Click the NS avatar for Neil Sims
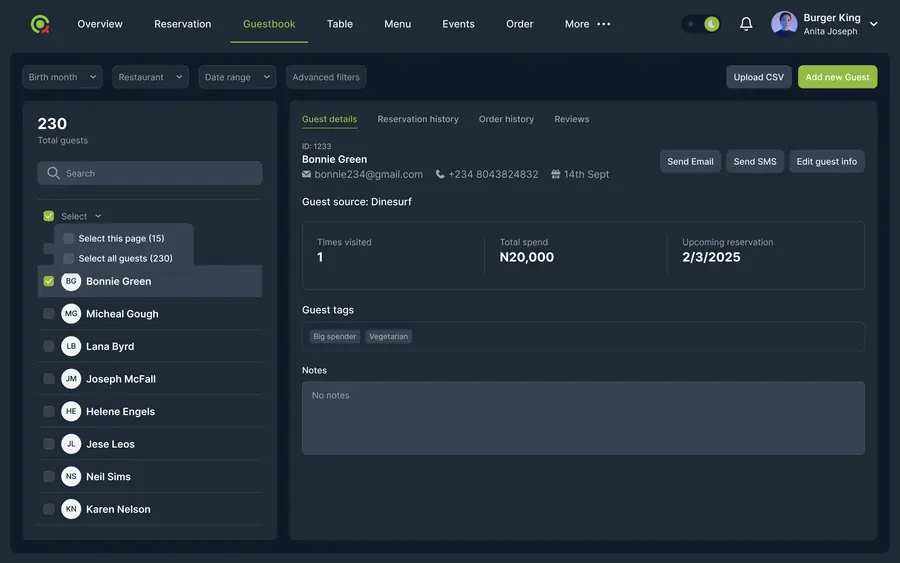 [x=71, y=476]
